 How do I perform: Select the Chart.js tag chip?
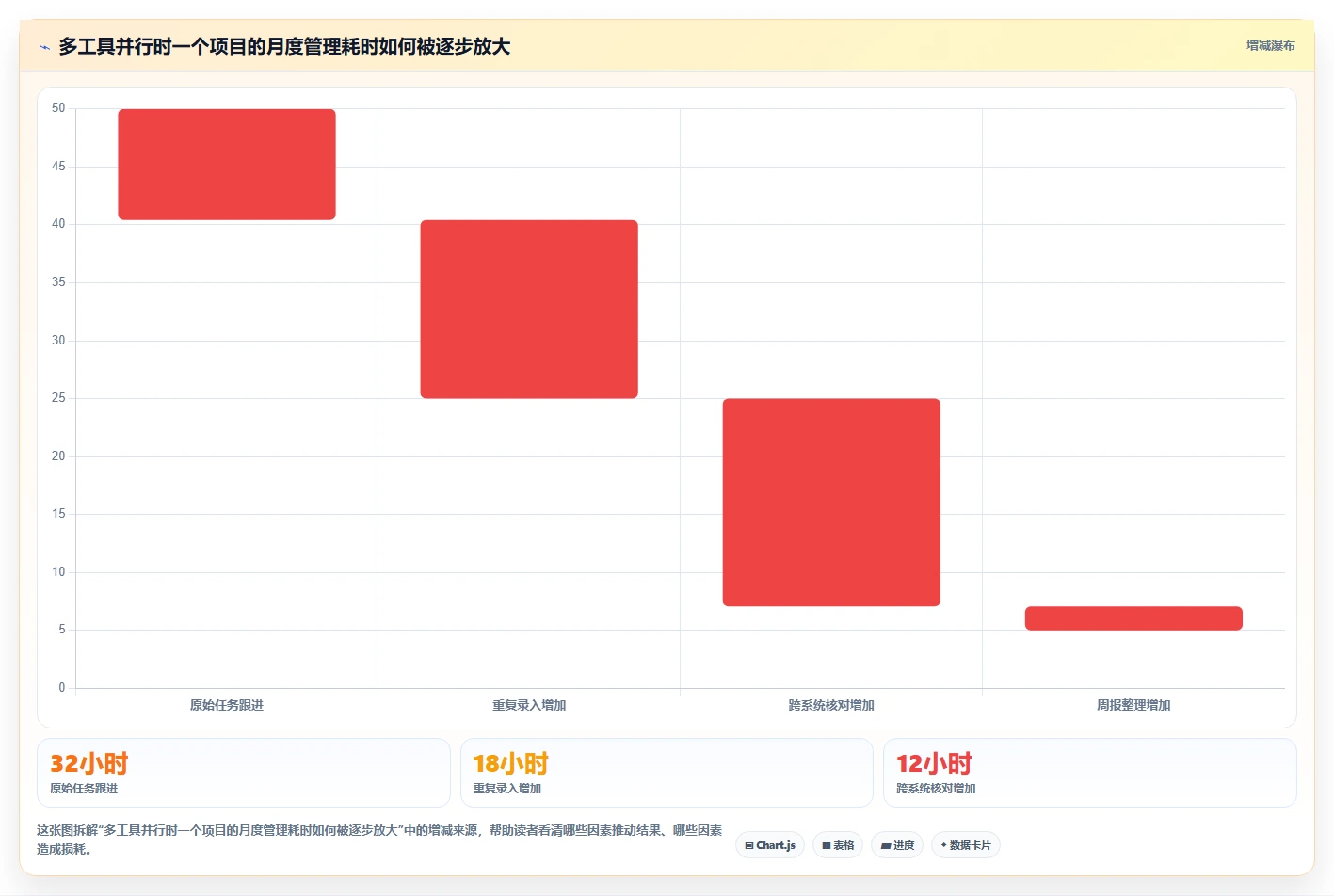point(770,845)
